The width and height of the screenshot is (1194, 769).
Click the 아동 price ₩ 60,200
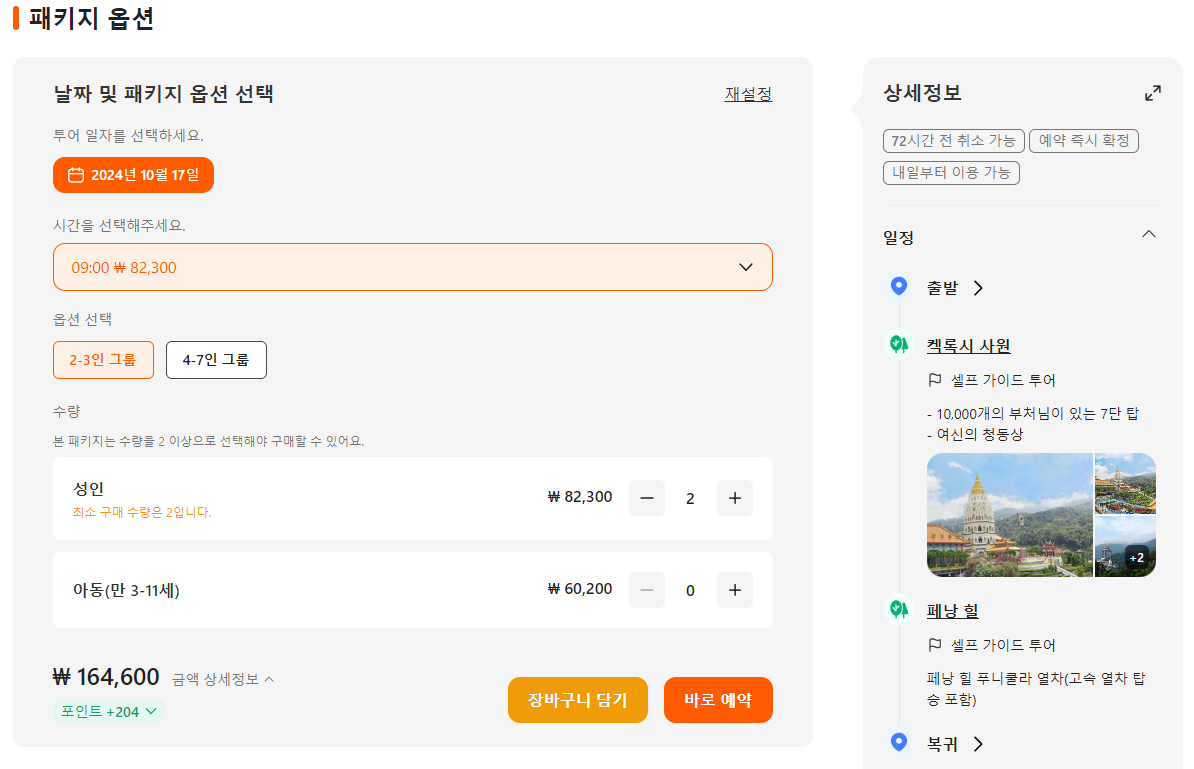click(x=580, y=589)
